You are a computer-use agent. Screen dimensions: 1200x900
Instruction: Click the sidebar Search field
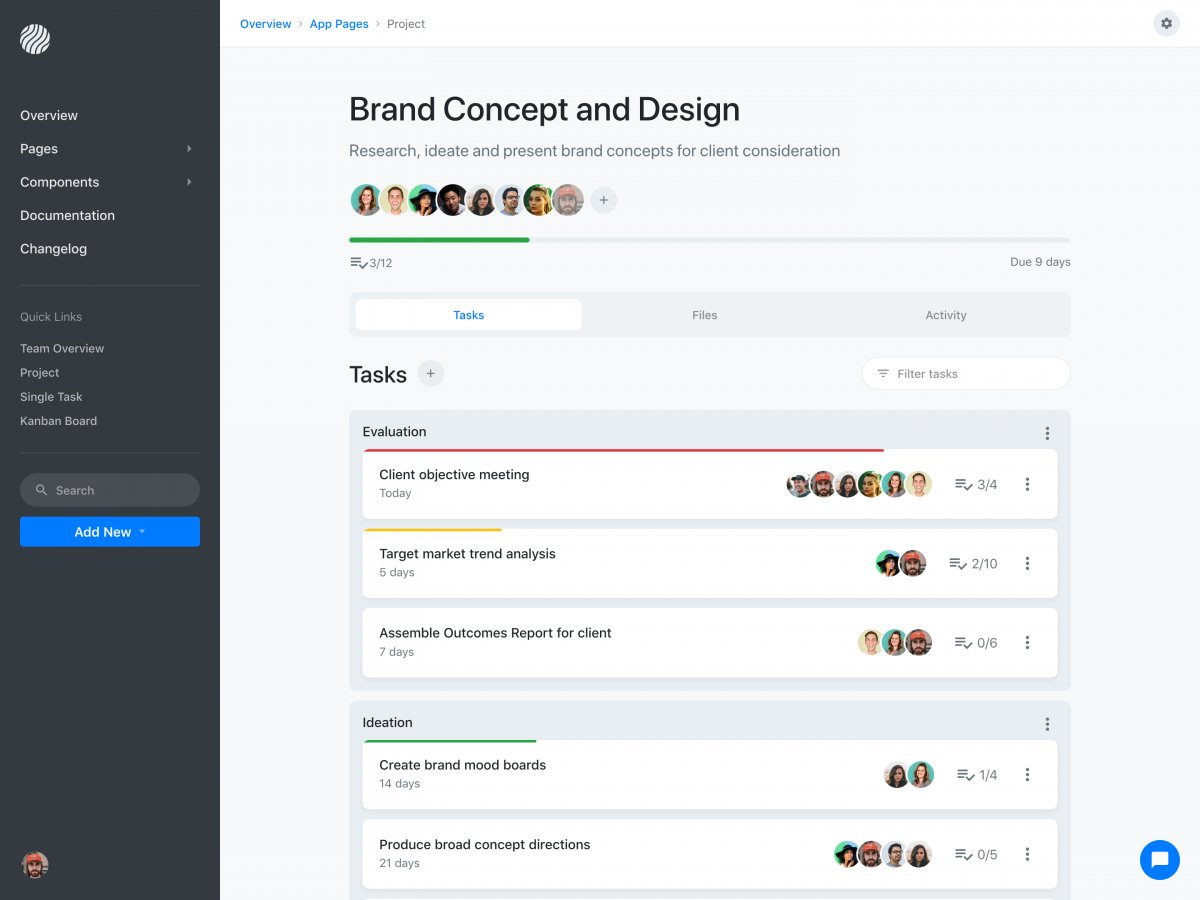tap(110, 490)
